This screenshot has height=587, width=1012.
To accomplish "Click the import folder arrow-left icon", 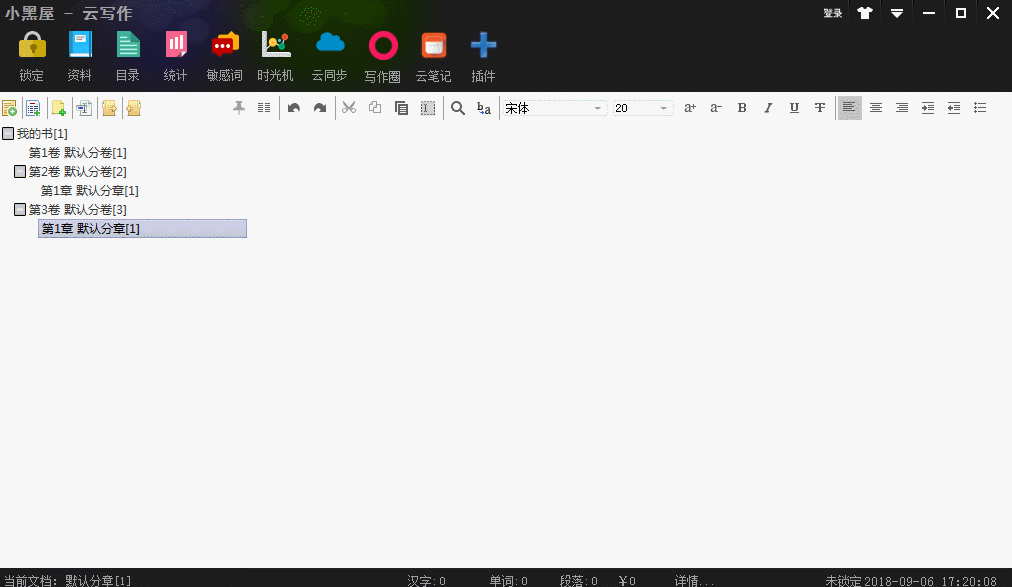I will coord(134,108).
